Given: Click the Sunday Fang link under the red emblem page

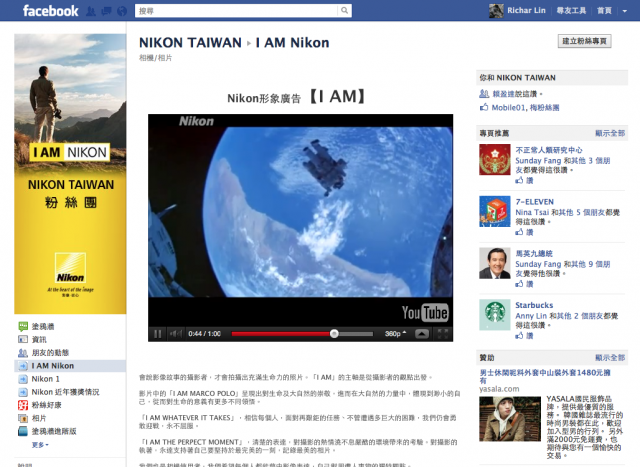Looking at the screenshot, I should coord(538,161).
